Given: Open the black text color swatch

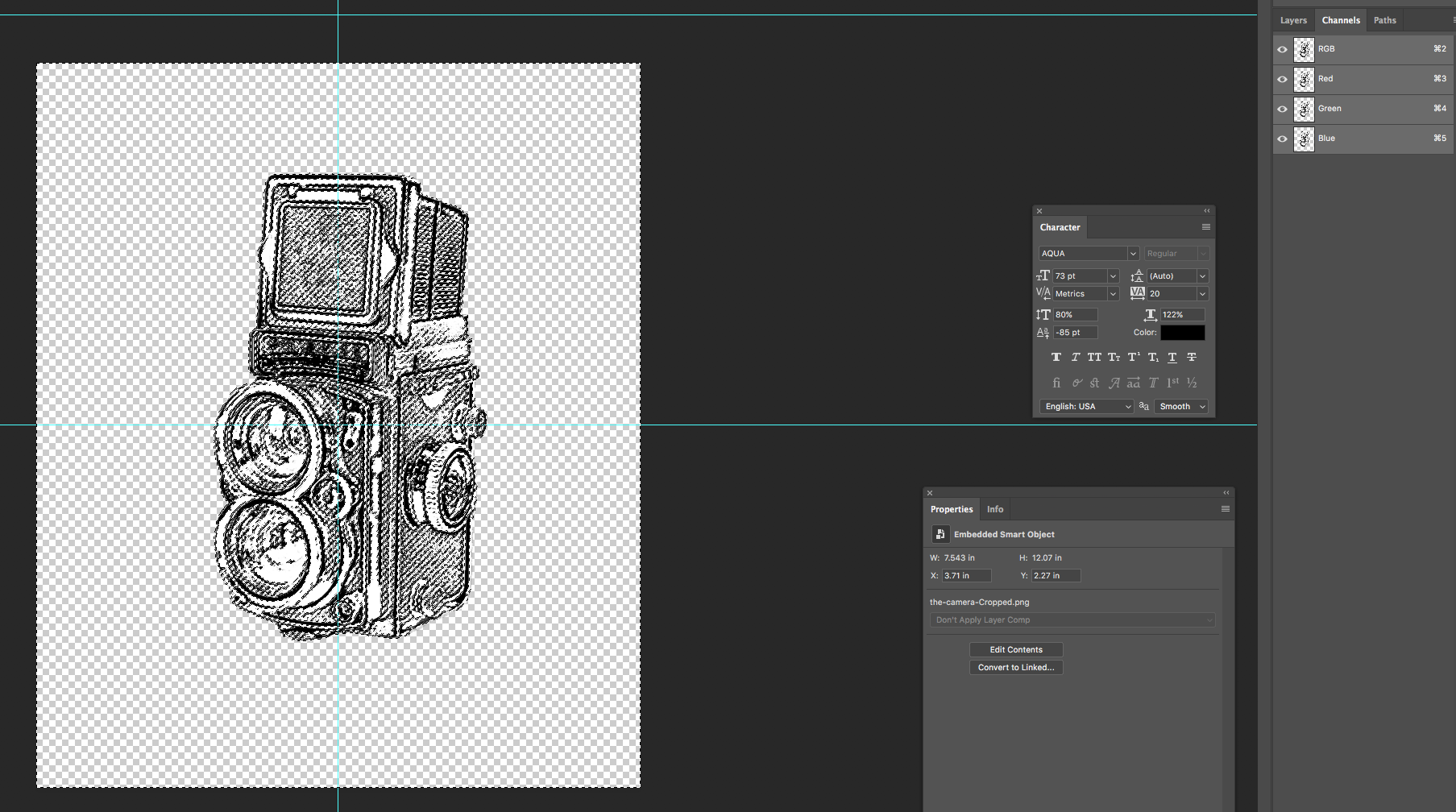Looking at the screenshot, I should pyautogui.click(x=1182, y=333).
